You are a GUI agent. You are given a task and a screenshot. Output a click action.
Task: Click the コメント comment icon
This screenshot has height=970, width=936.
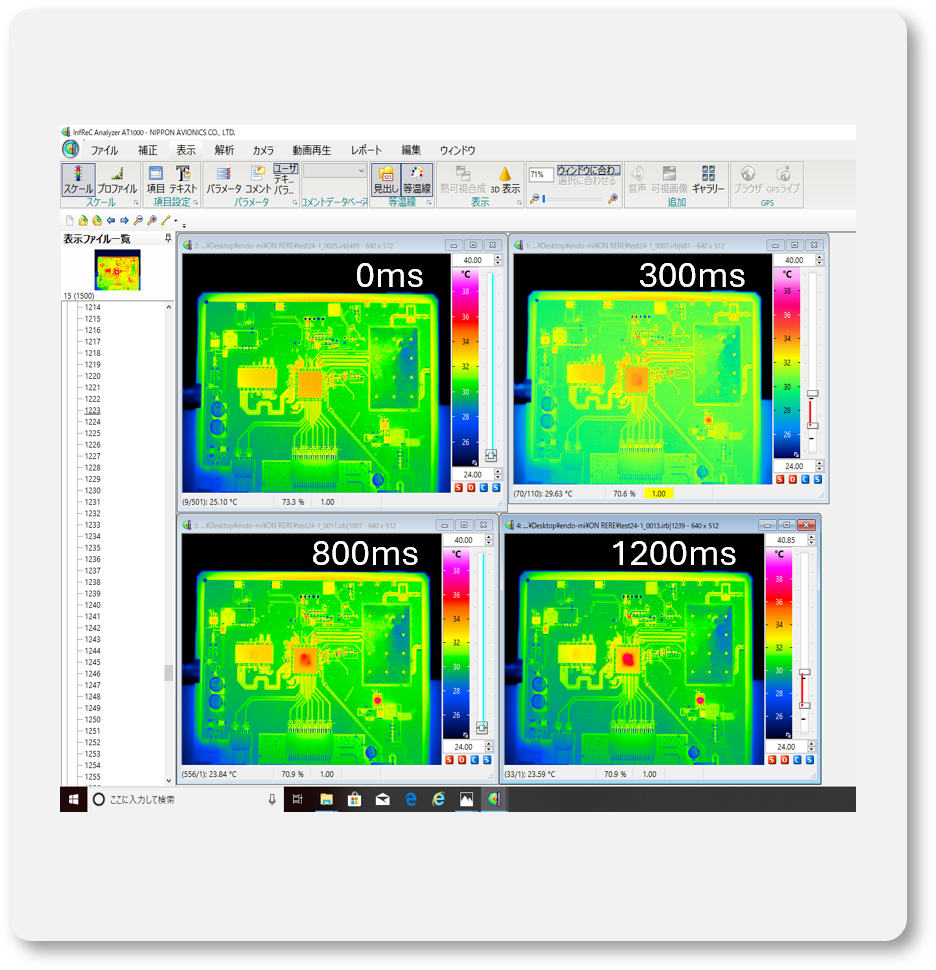pos(258,180)
